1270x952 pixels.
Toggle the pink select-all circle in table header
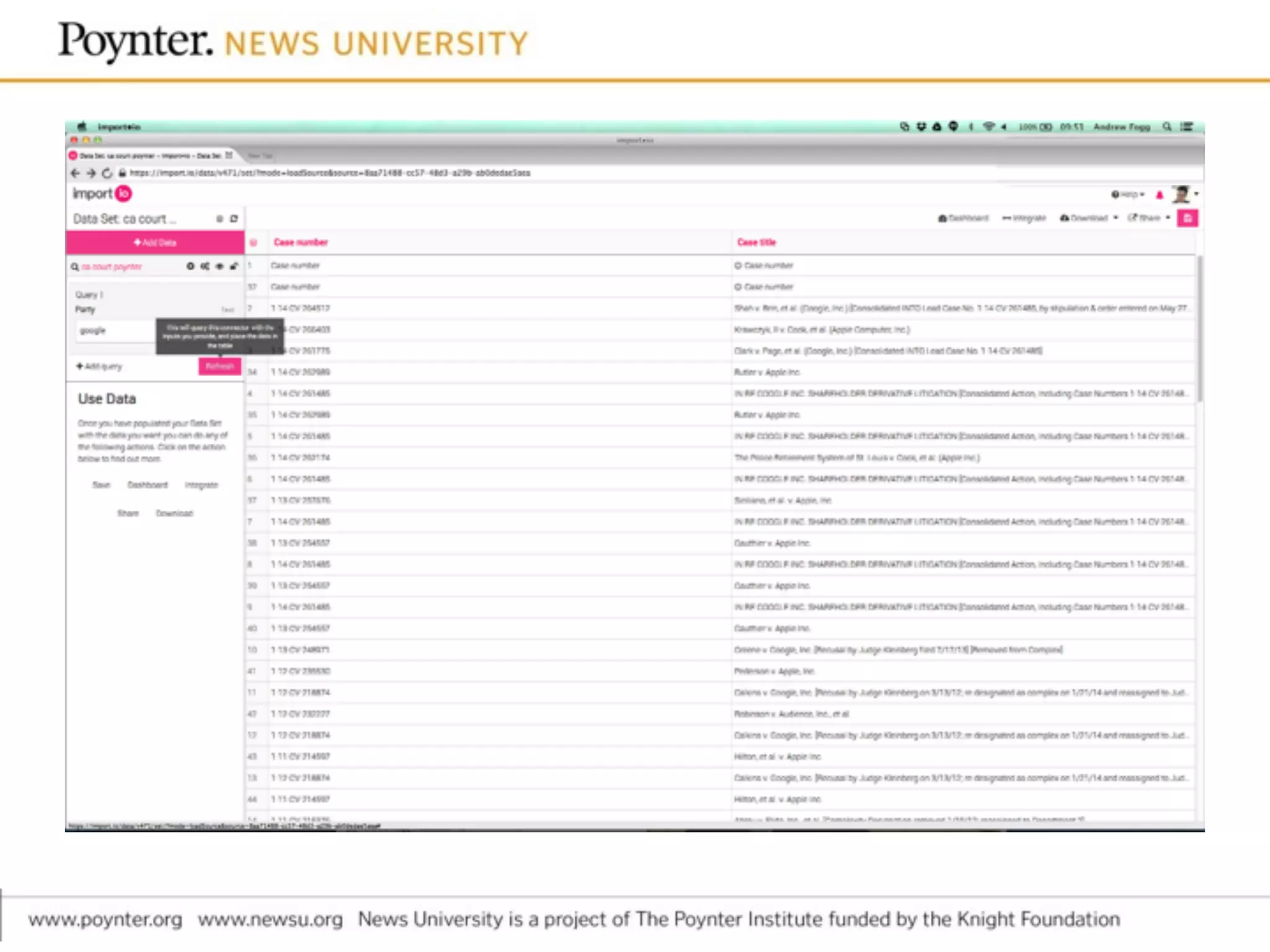click(x=253, y=242)
